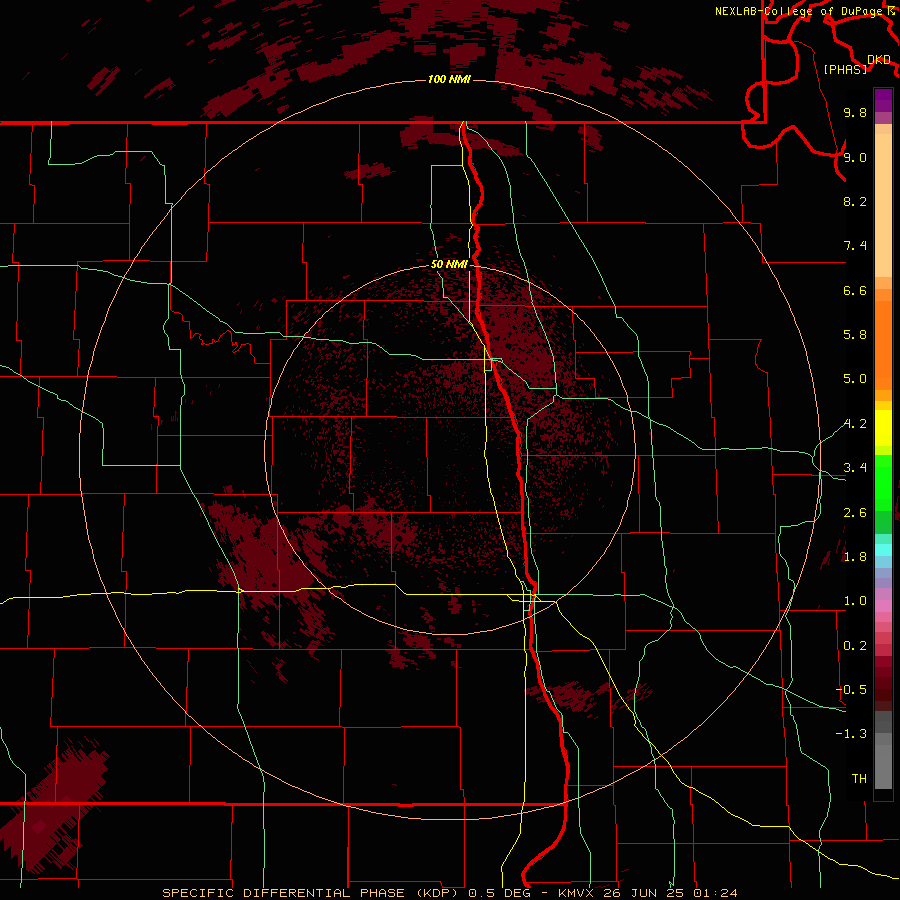Select the 100 NMI range ring label
900x900 pixels.
point(449,79)
